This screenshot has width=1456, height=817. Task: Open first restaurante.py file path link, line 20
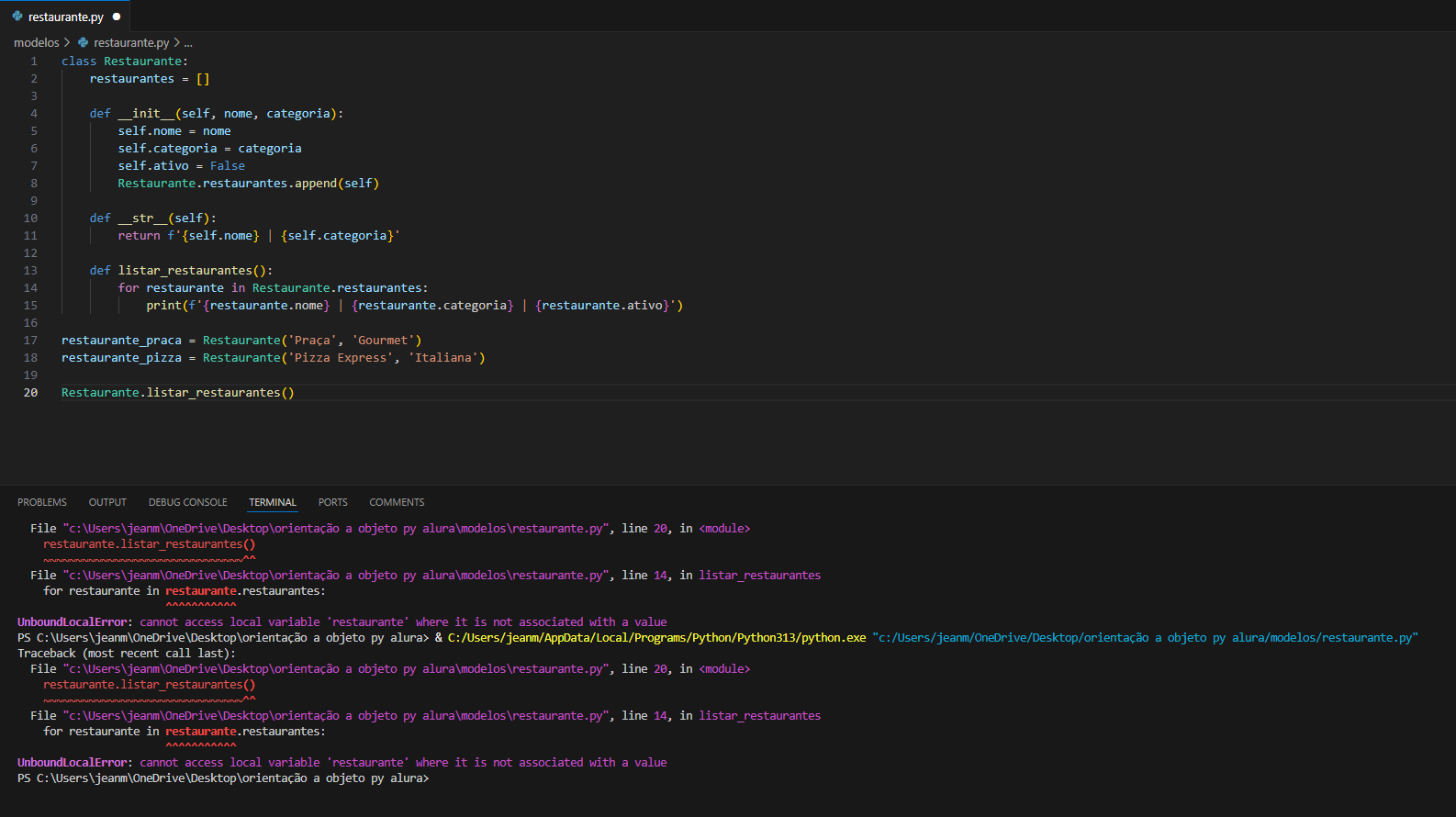point(336,529)
